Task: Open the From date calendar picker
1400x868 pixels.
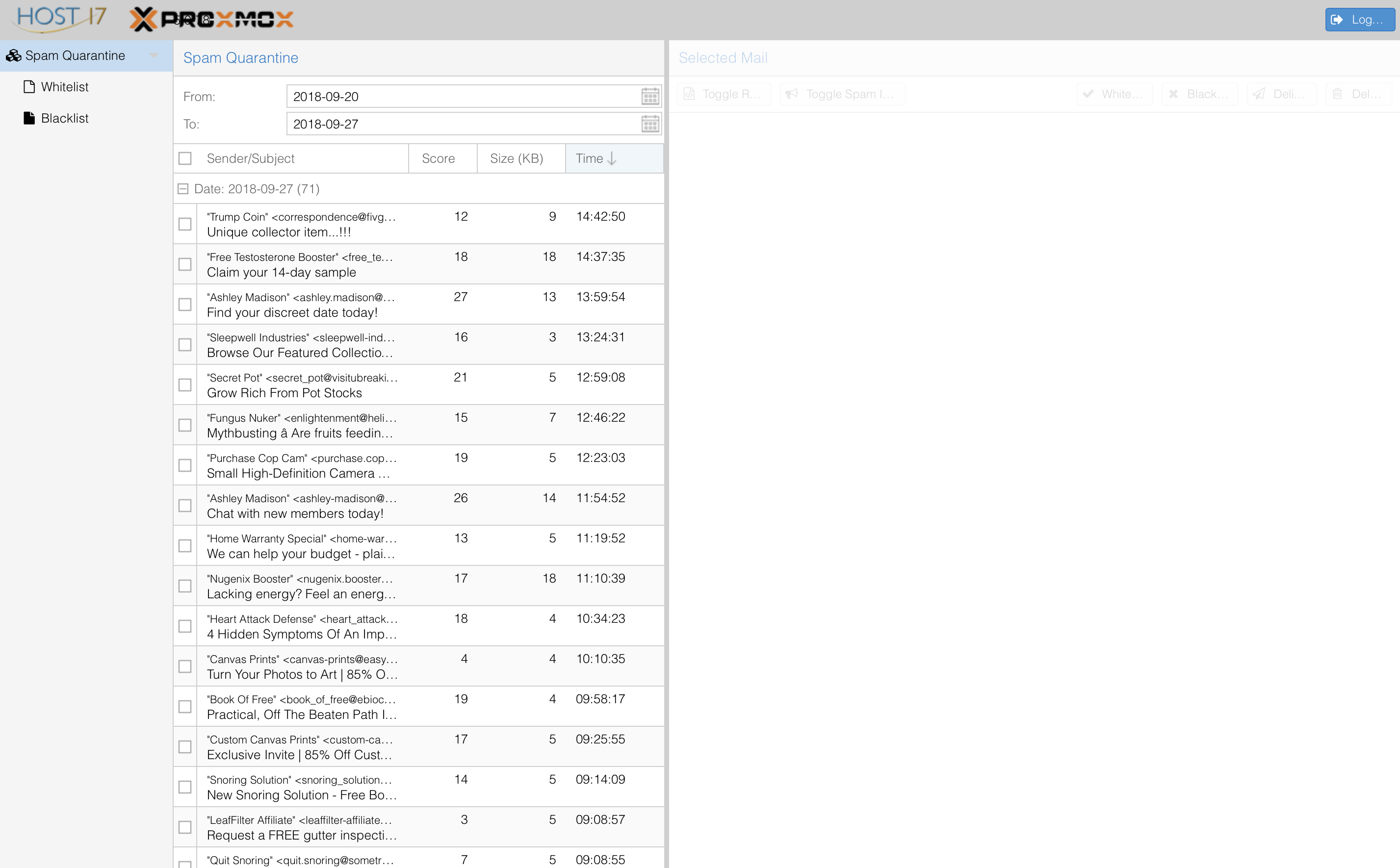Action: (649, 97)
